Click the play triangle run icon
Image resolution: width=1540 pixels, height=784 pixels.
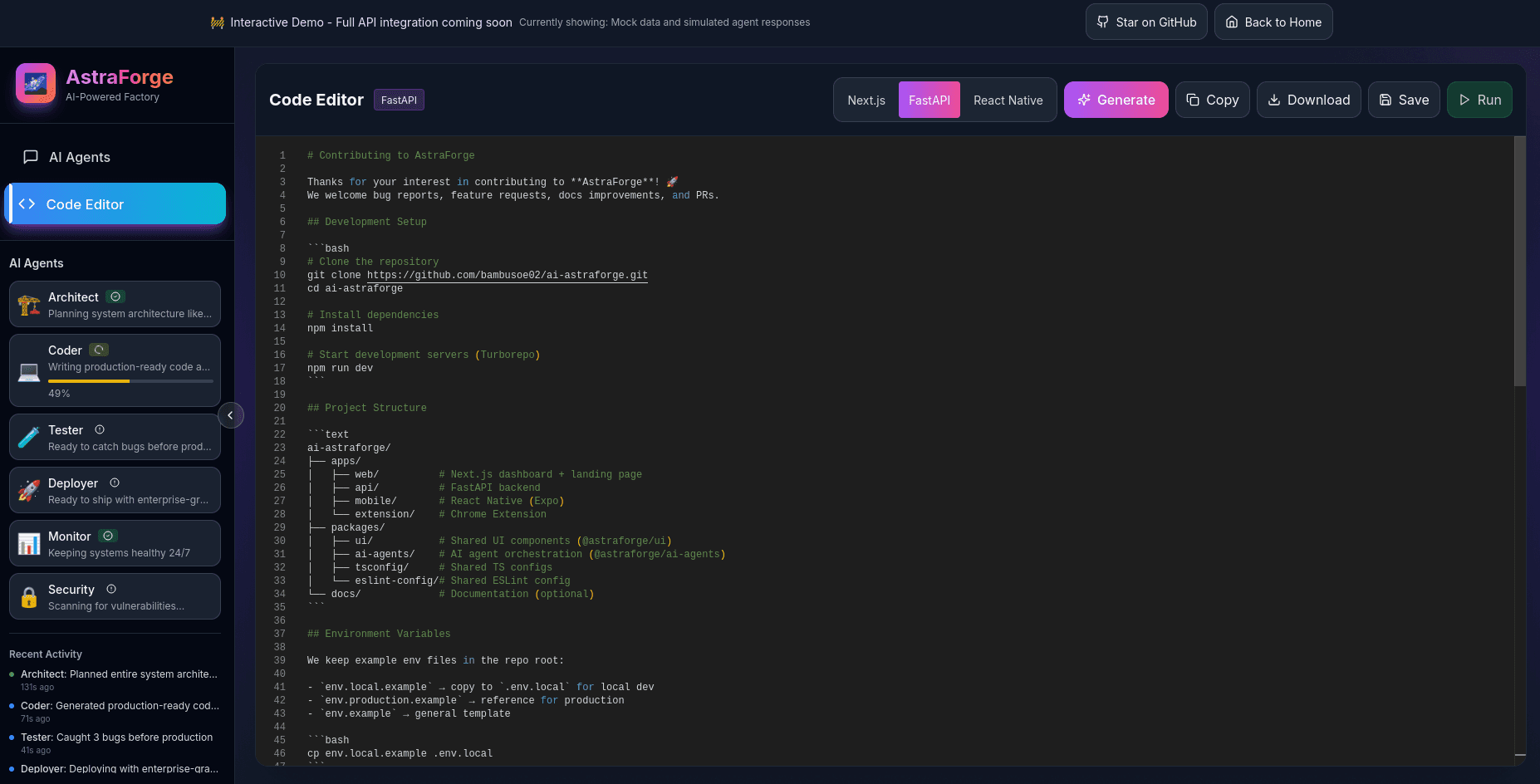click(x=1464, y=100)
